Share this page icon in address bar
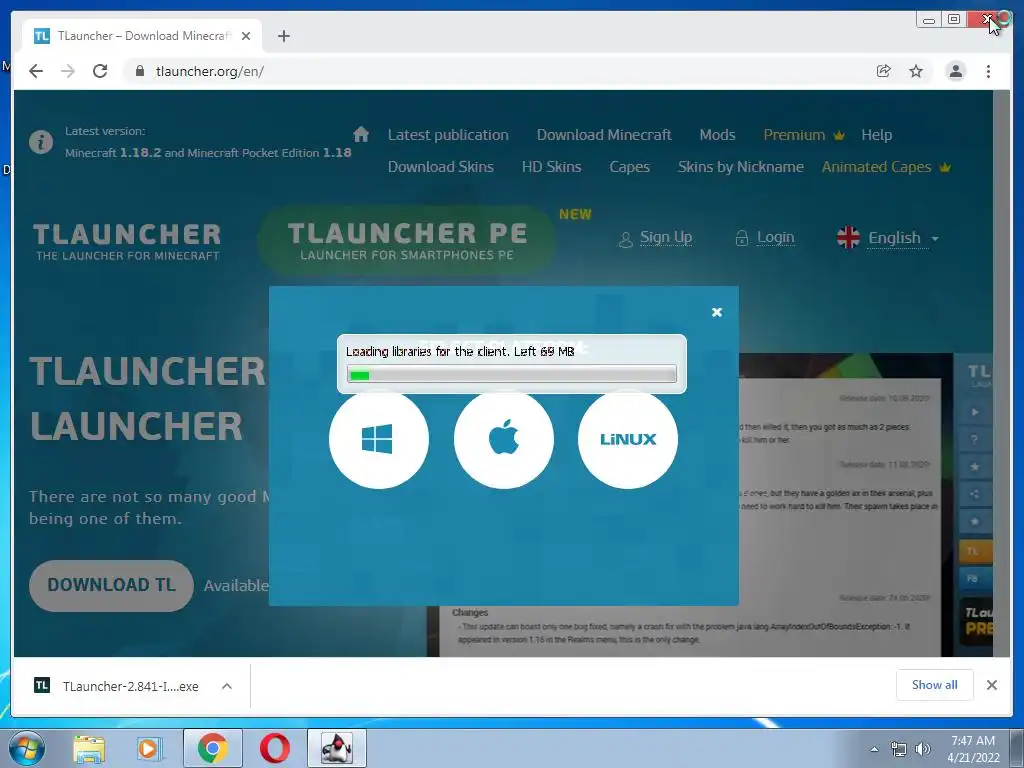 pyautogui.click(x=883, y=71)
